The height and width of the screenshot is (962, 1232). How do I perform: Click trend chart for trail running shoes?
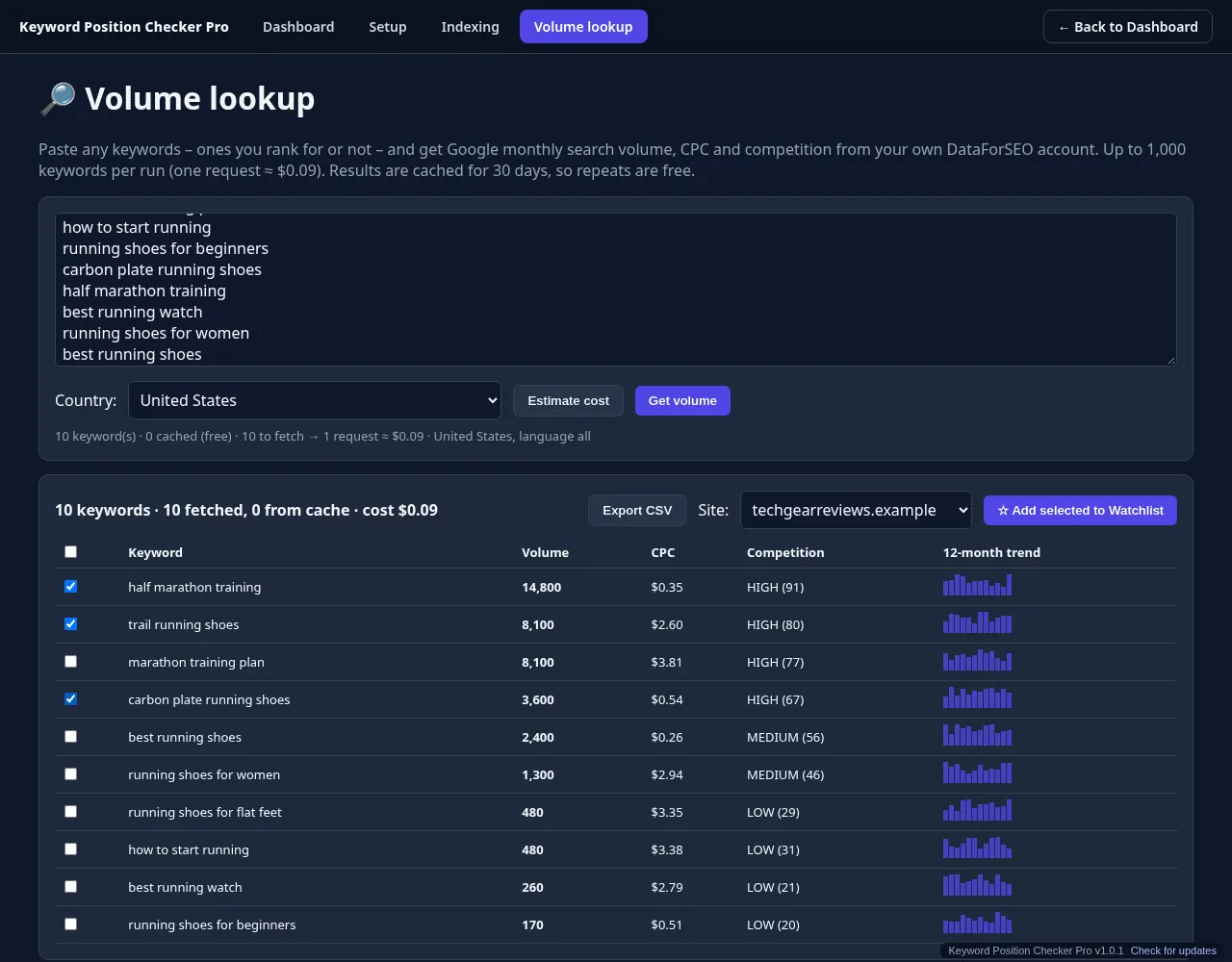[977, 622]
